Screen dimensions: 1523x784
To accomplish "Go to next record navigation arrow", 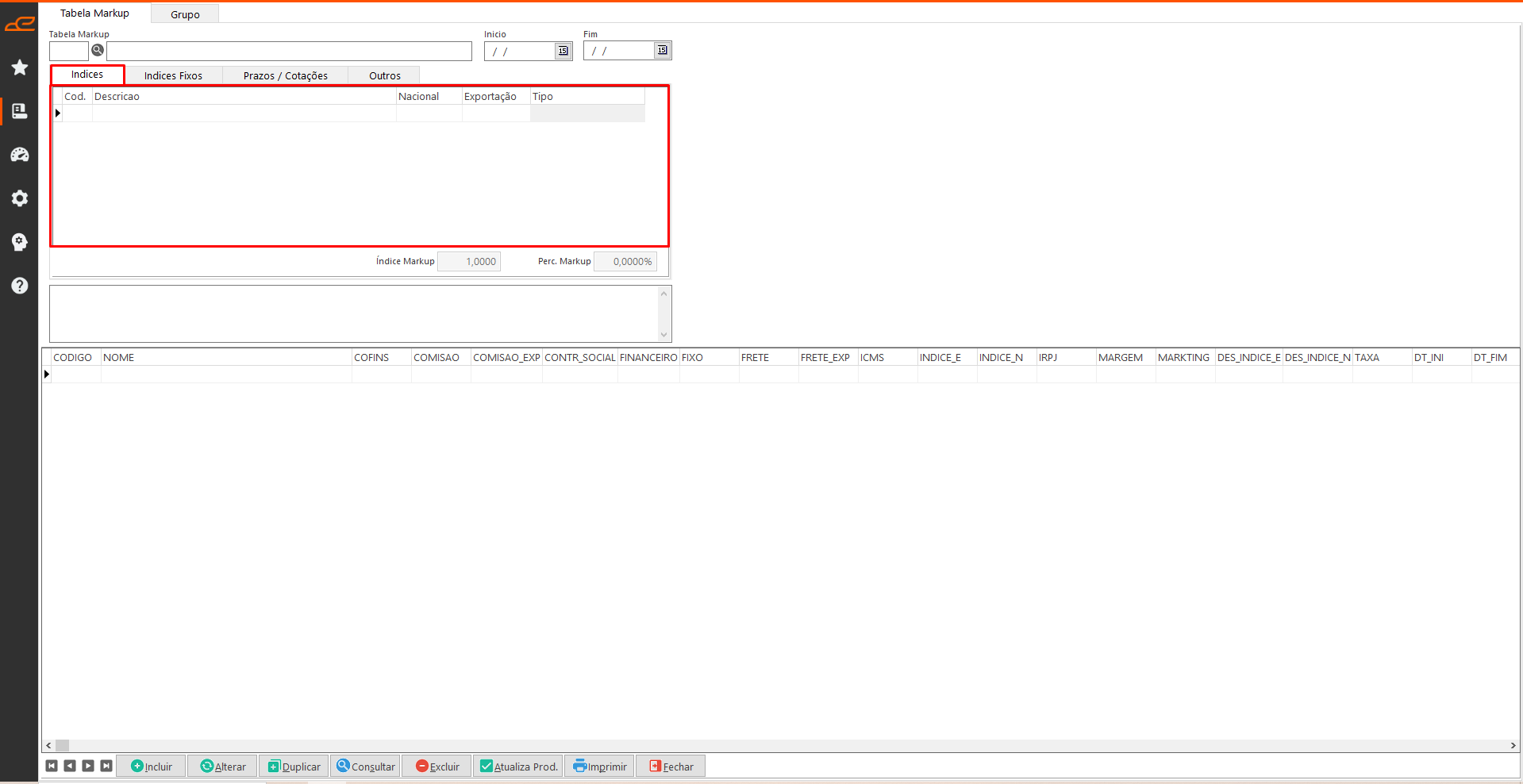I will pos(88,766).
